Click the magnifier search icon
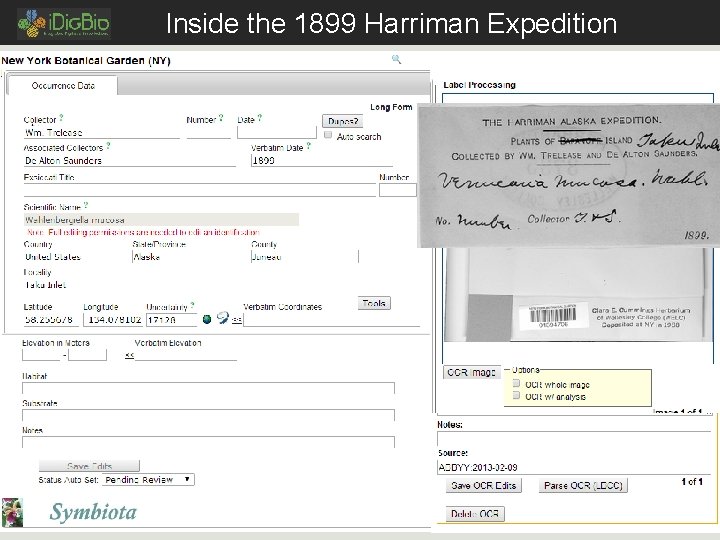Viewport: 720px width, 540px height. point(396,59)
